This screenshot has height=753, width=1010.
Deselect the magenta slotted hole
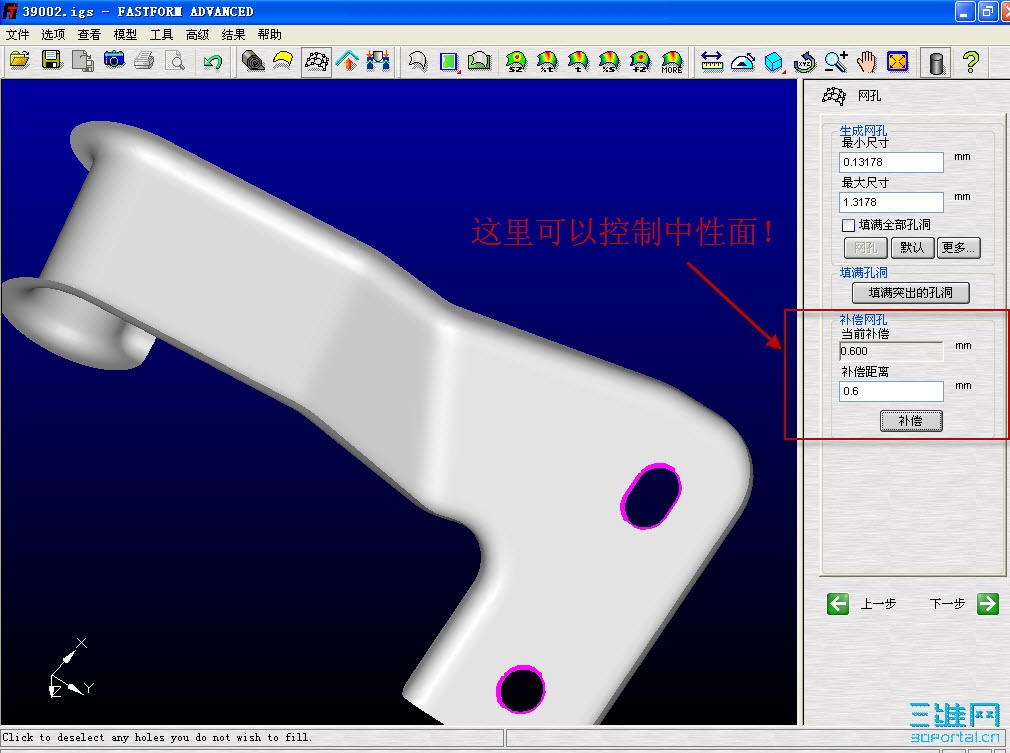coord(651,496)
